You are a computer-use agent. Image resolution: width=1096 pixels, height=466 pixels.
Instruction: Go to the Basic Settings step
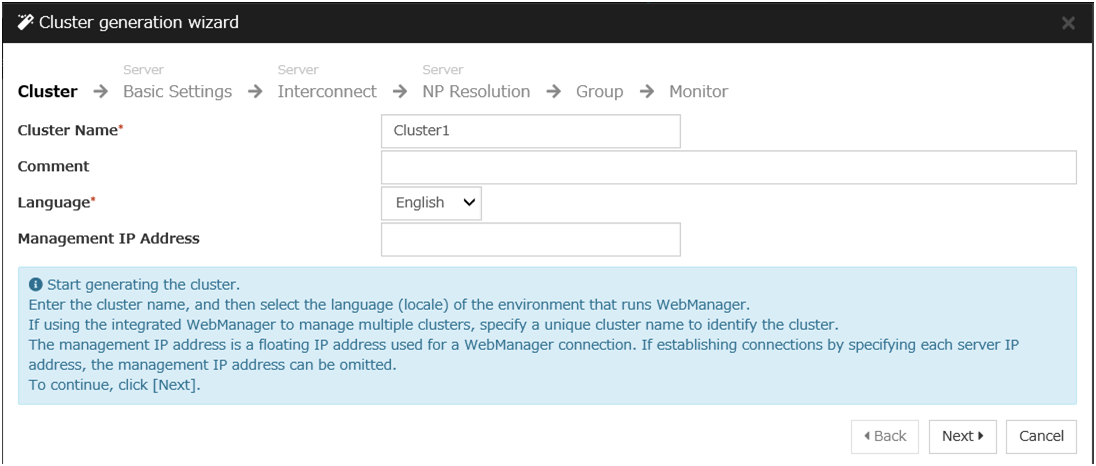tap(177, 92)
